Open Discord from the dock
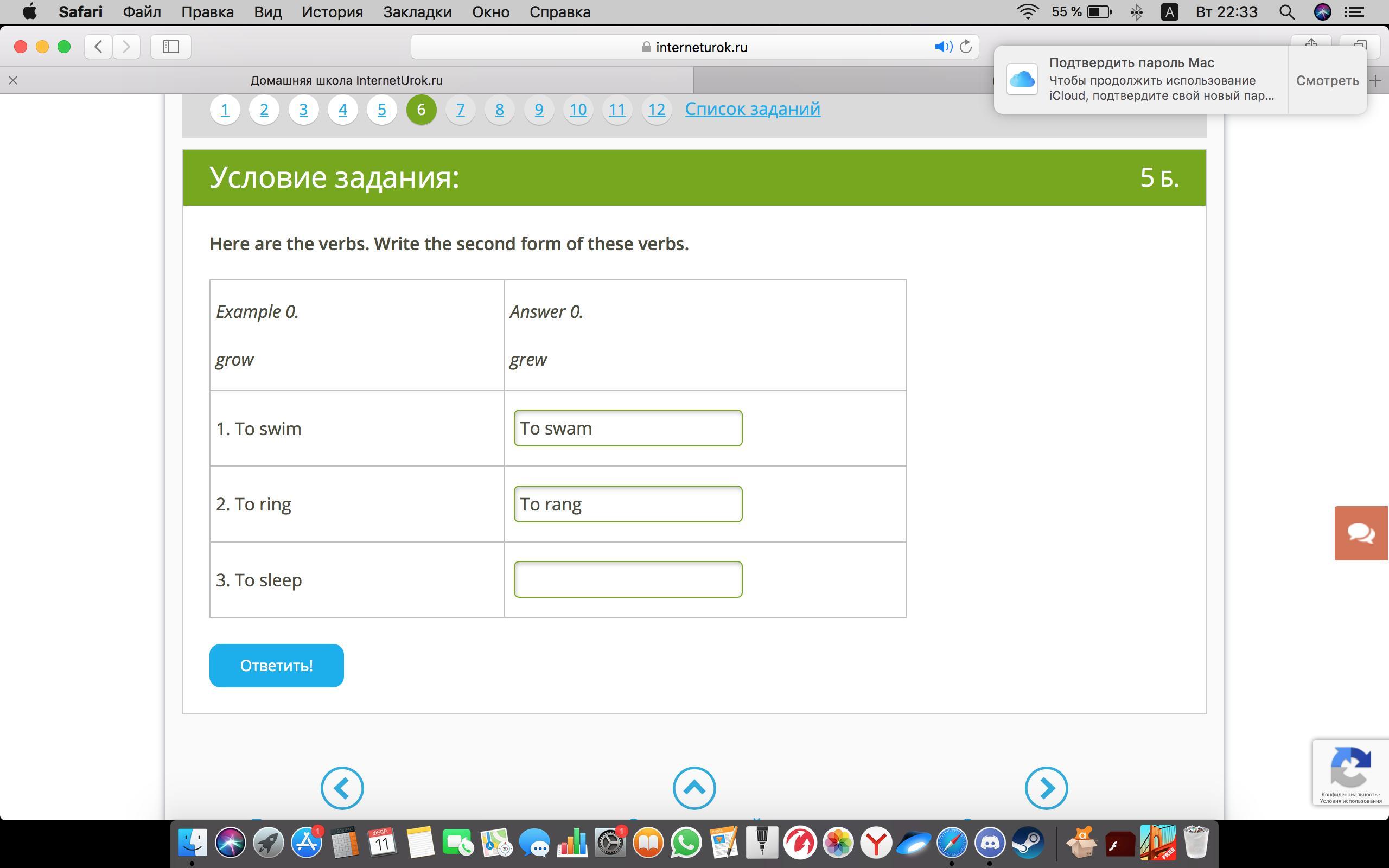This screenshot has width=1389, height=868. [x=990, y=843]
